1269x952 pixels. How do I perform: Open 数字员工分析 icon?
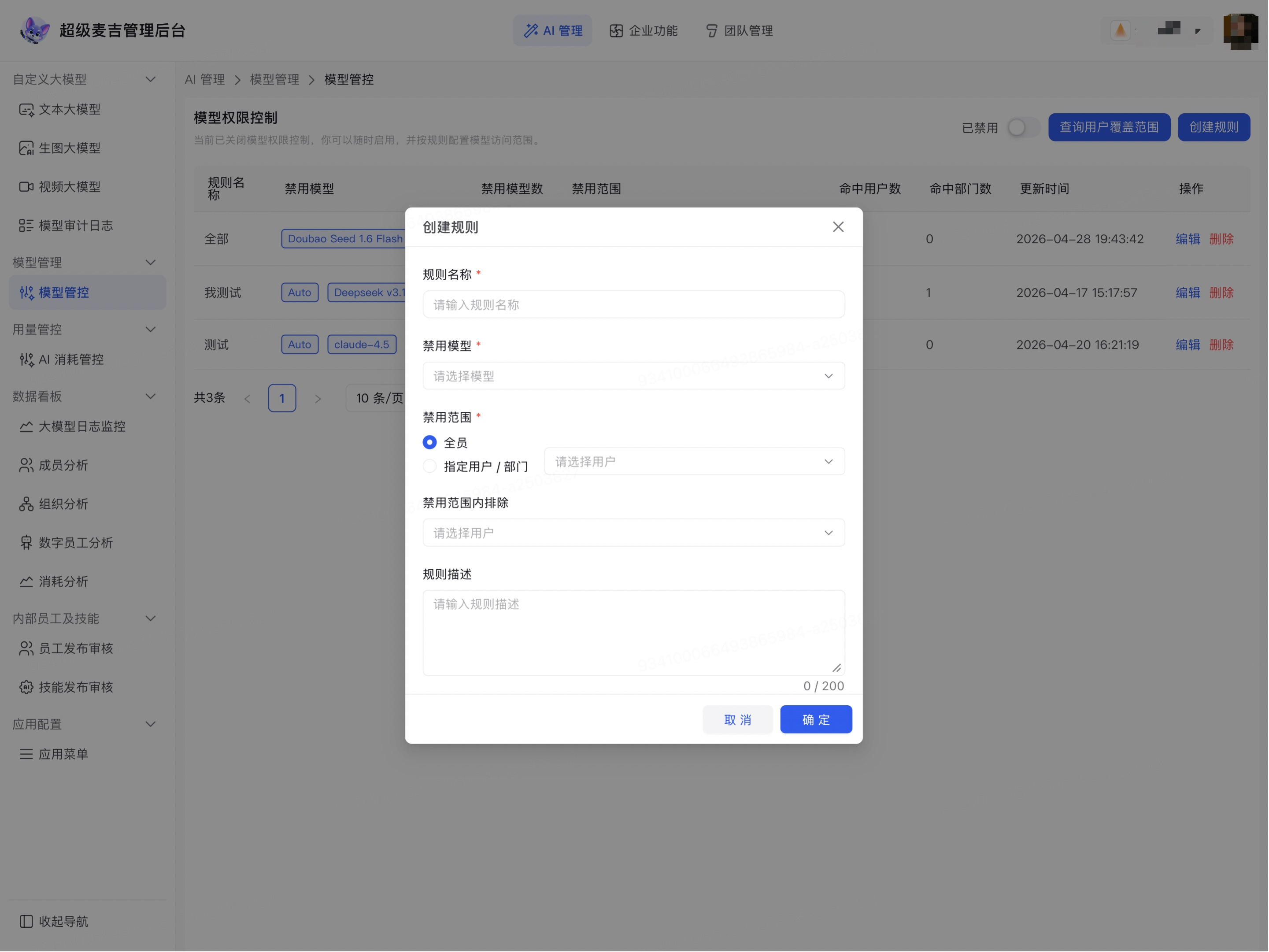[26, 543]
